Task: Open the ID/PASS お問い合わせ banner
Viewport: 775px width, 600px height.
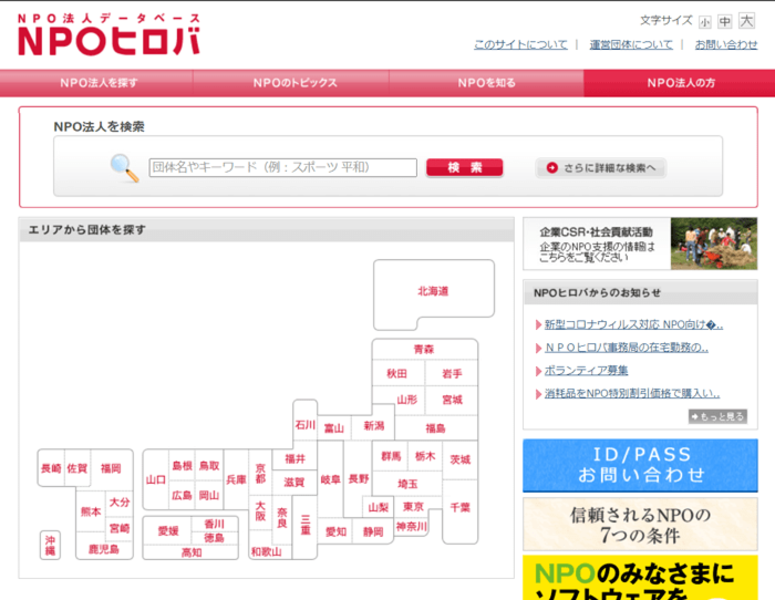Action: tap(639, 465)
